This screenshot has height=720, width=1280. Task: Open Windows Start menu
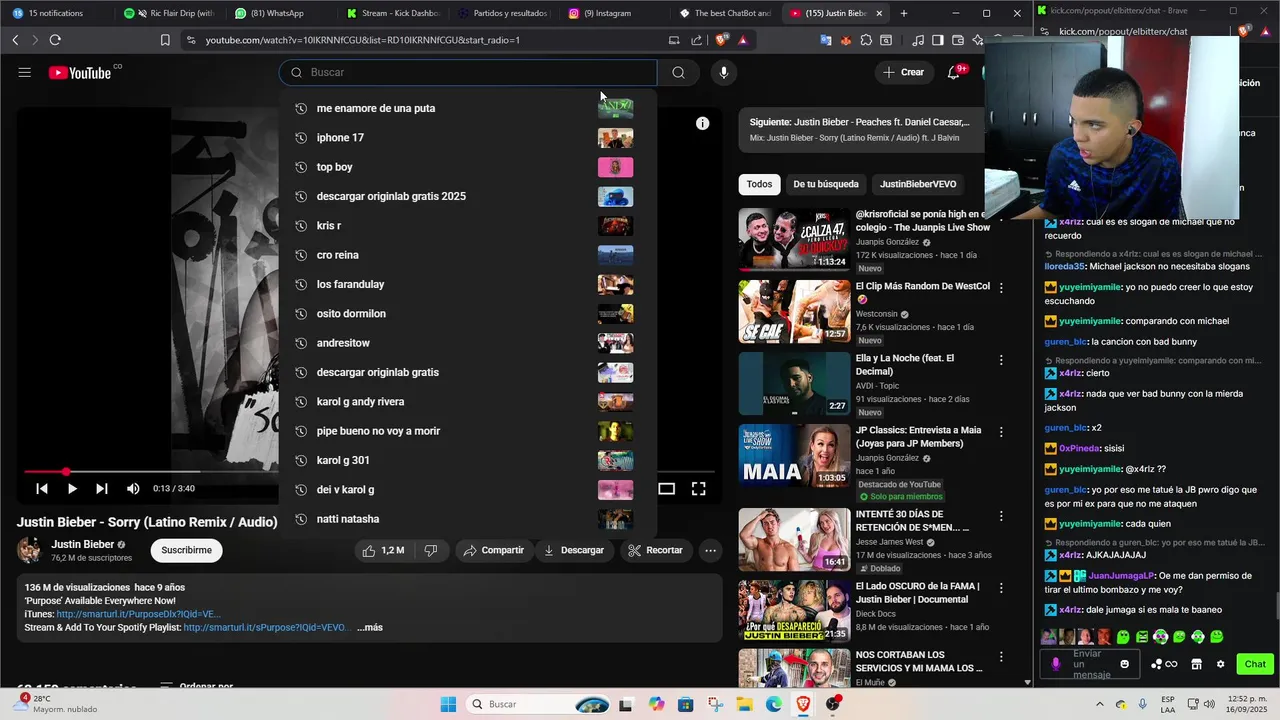pyautogui.click(x=448, y=704)
